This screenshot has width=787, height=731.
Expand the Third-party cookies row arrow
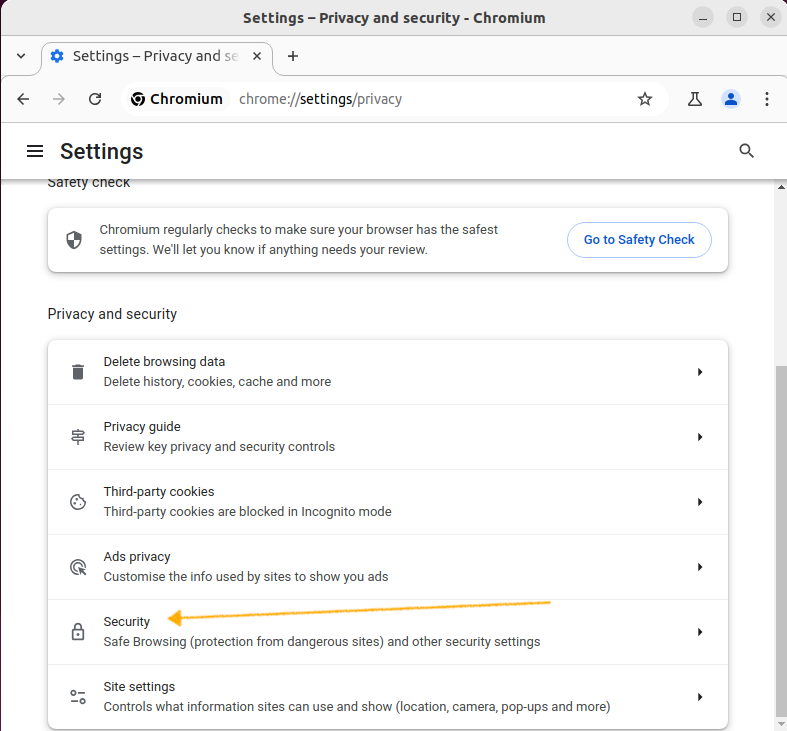point(700,502)
